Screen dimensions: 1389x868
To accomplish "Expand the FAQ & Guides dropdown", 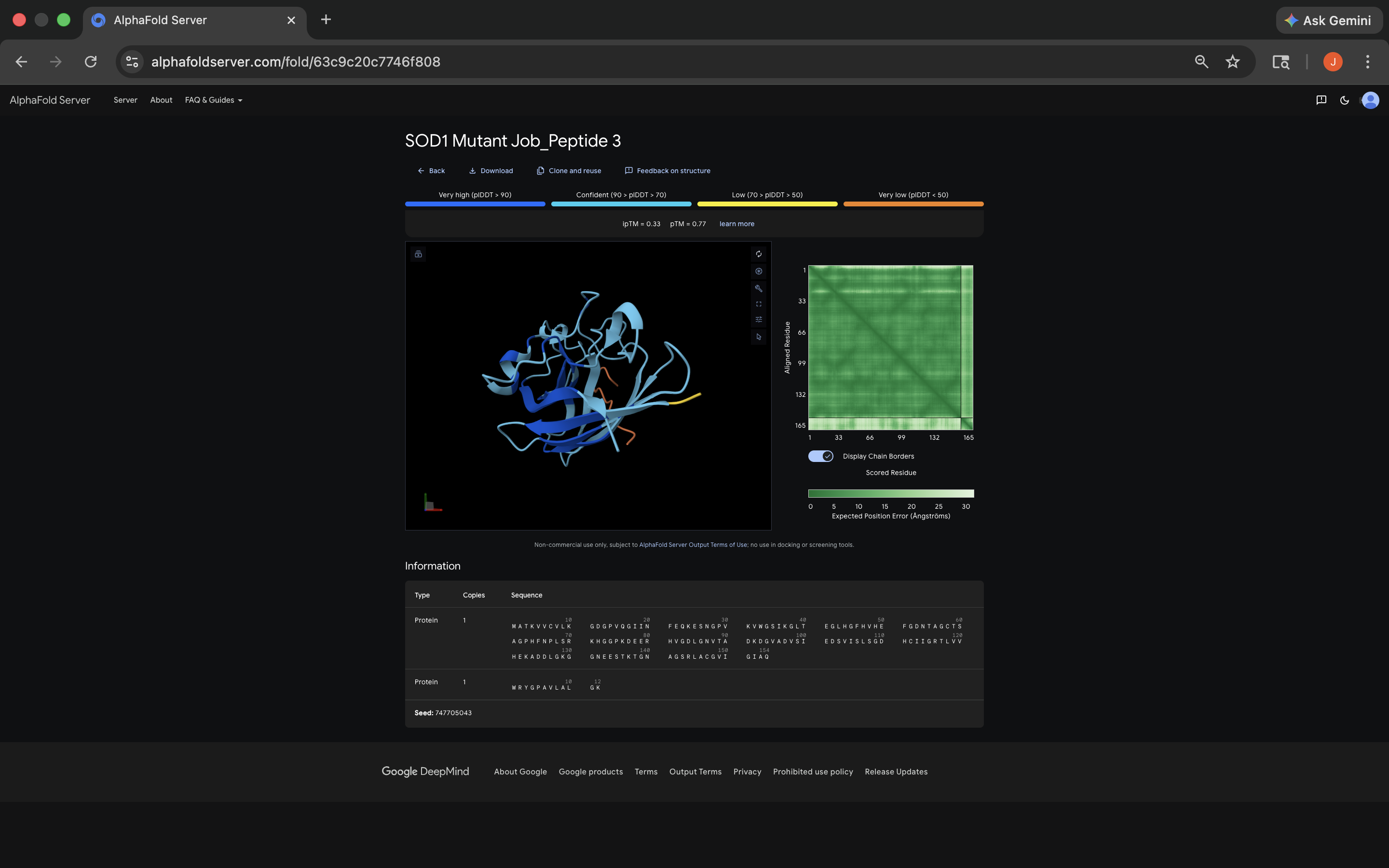I will click(x=214, y=100).
